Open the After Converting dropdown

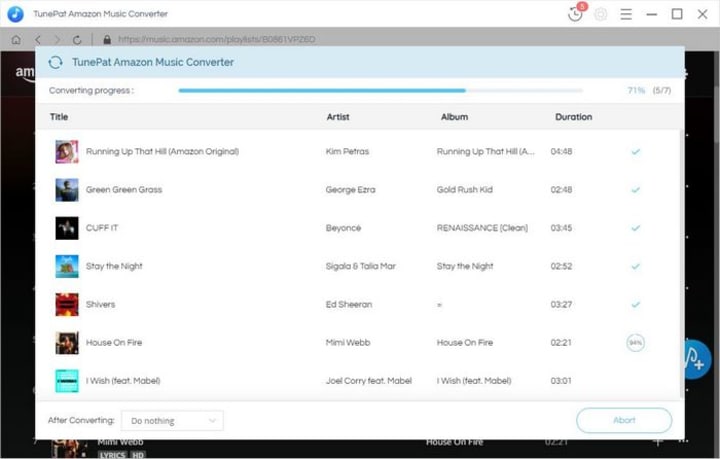pyautogui.click(x=172, y=420)
